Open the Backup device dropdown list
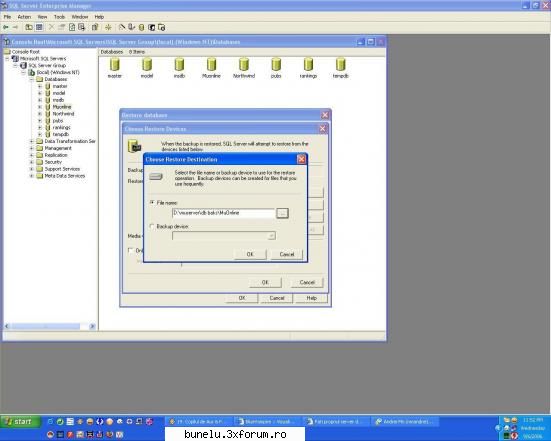 pyautogui.click(x=271, y=236)
